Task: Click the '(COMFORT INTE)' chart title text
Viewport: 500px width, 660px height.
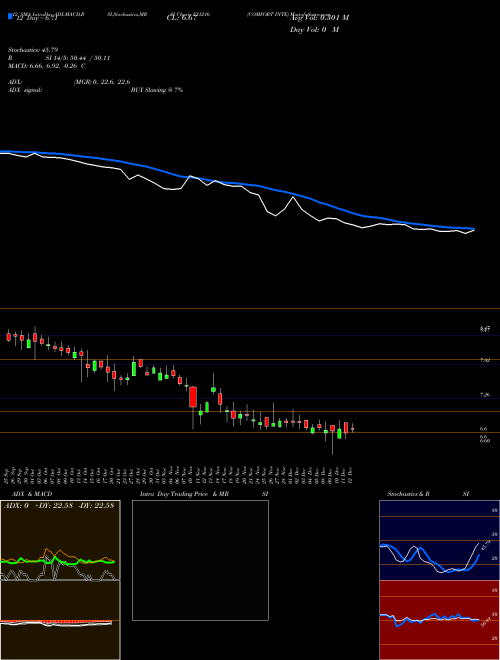Action: tap(268, 14)
